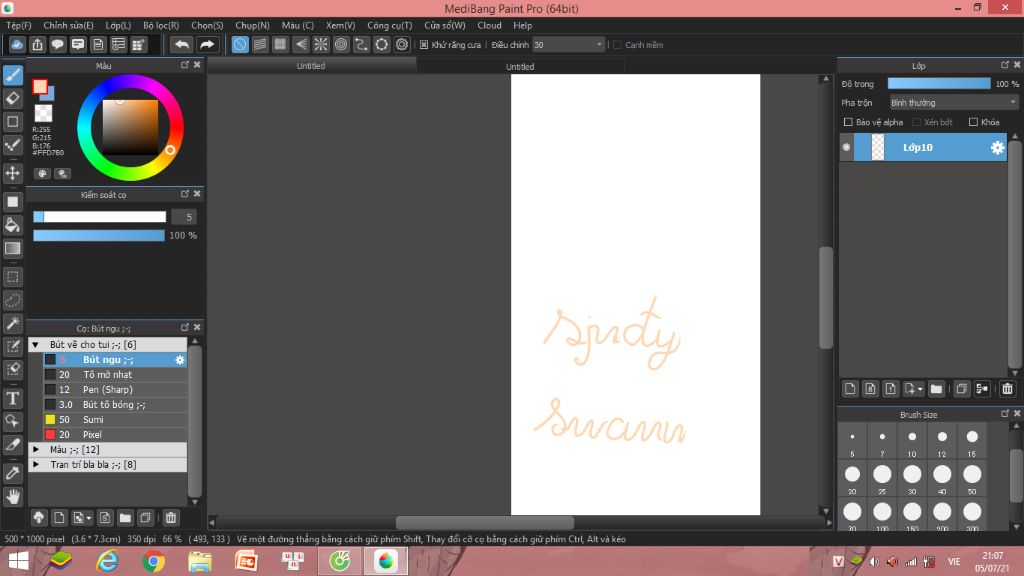Screen dimensions: 1024x576
Task: Open Pha trộn blend mode dropdown
Action: click(953, 103)
